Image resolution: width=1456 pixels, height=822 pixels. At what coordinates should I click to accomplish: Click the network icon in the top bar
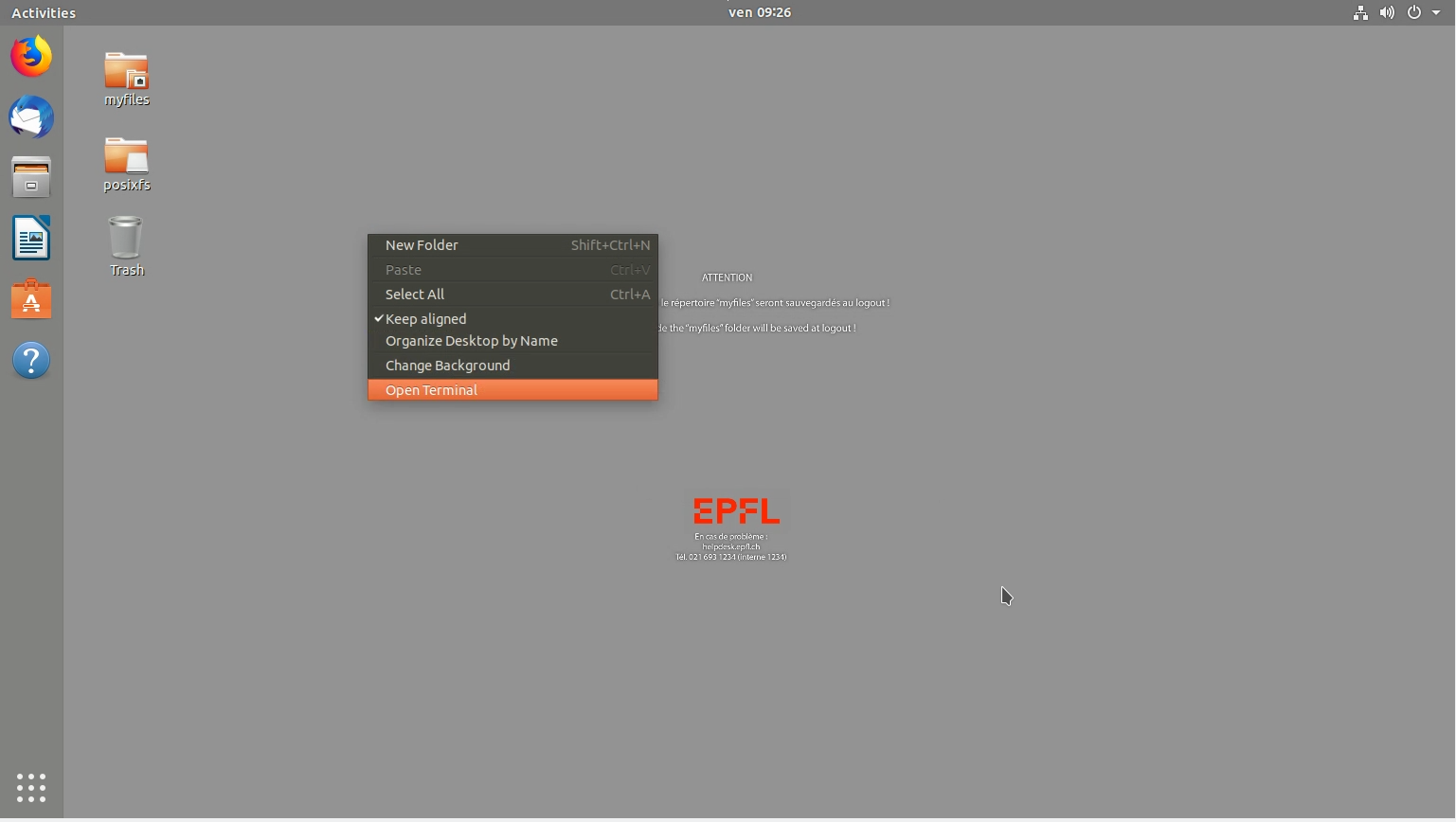click(x=1360, y=13)
